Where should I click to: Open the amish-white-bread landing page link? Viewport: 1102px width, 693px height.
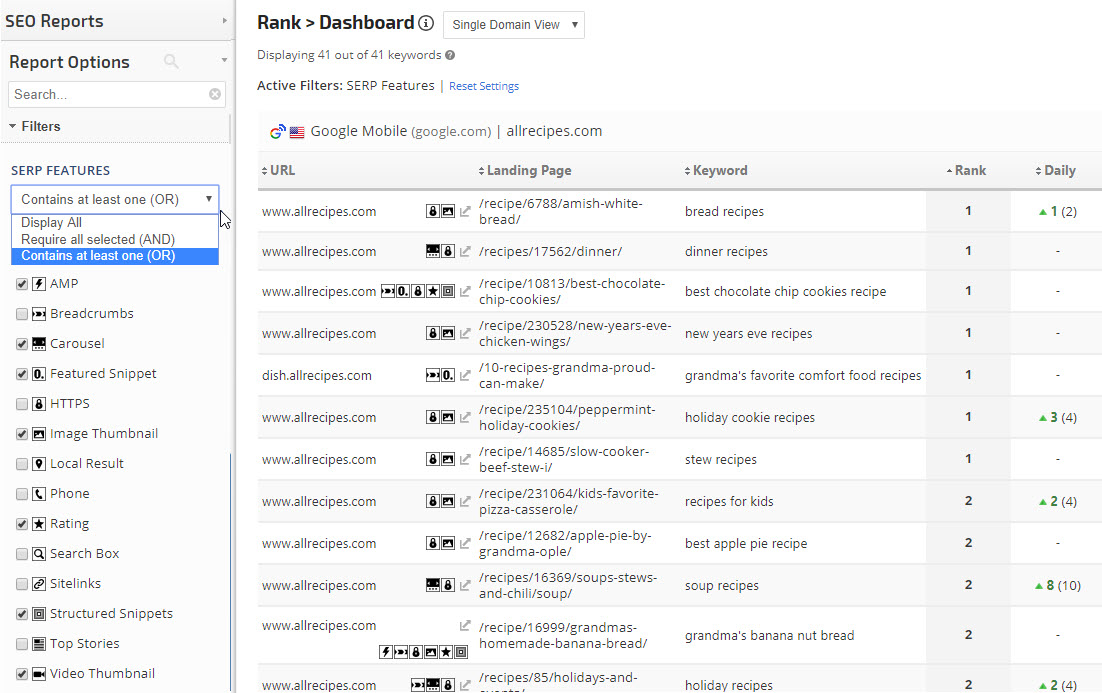(560, 211)
